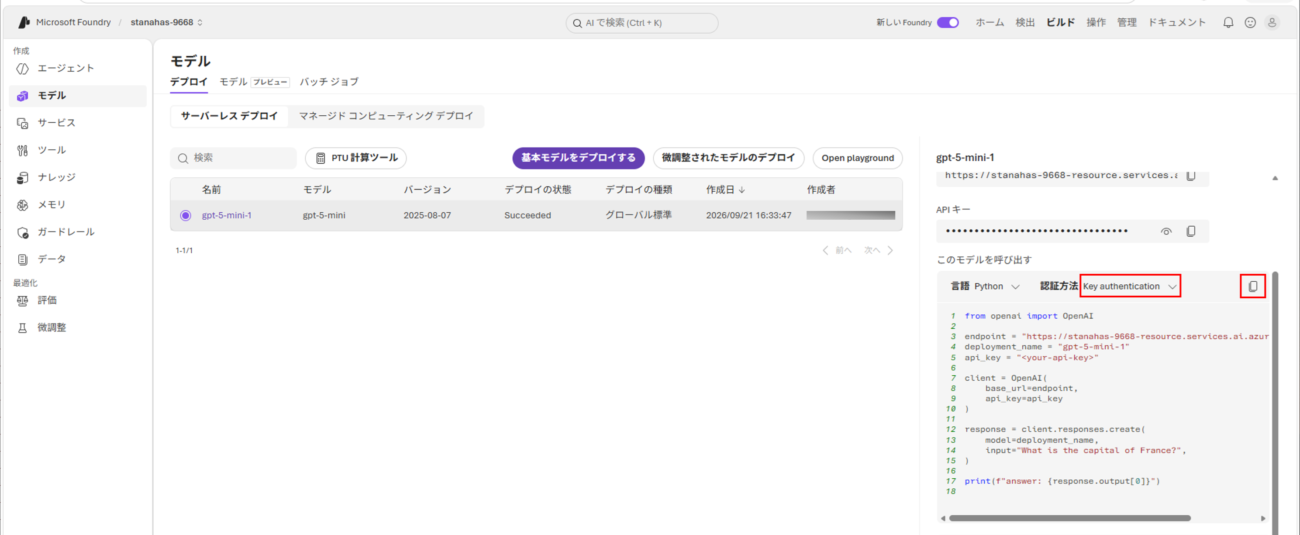Click the AI で検索 search box
Screen dimensions: 1300x535
641,22
